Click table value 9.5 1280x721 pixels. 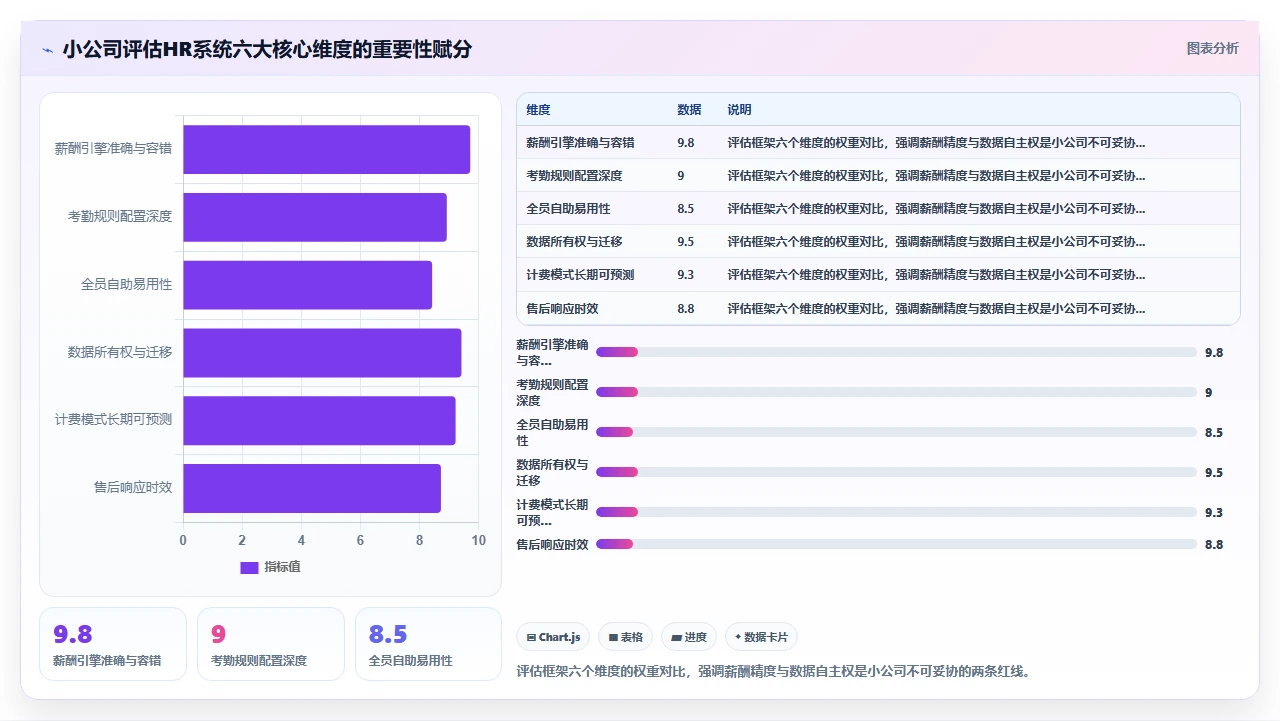point(685,242)
